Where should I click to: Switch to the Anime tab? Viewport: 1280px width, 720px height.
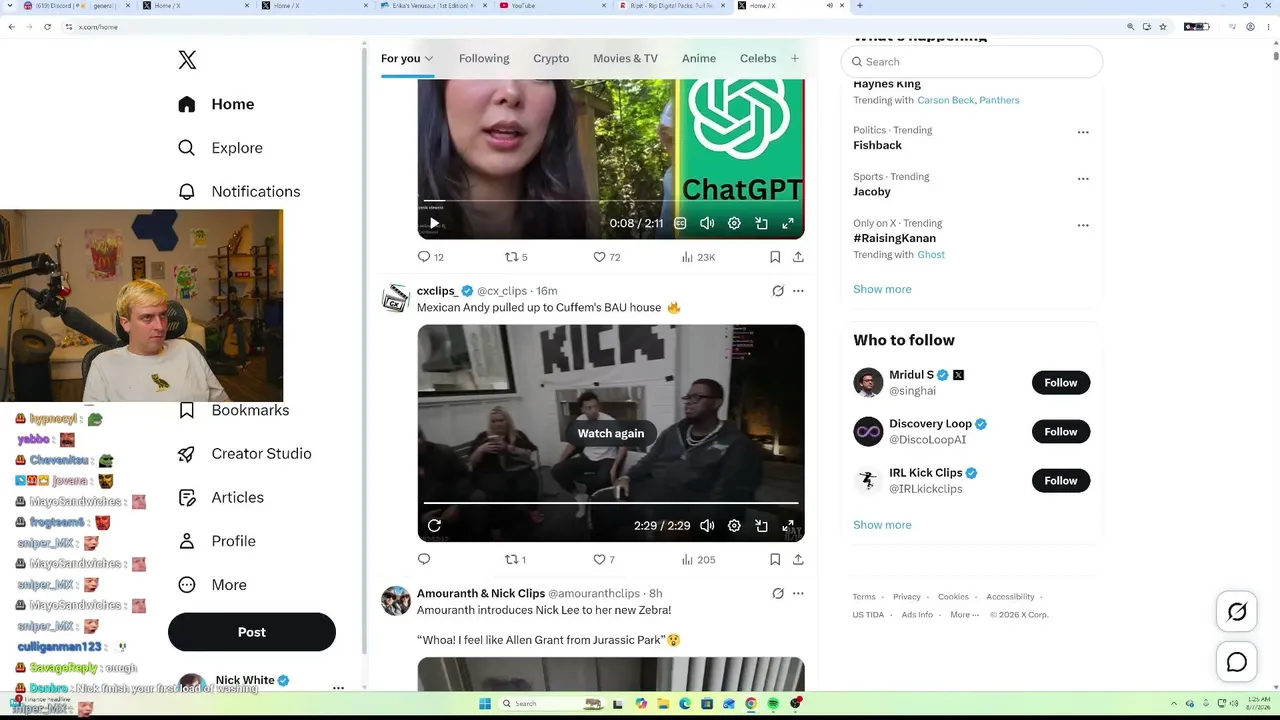click(x=699, y=58)
